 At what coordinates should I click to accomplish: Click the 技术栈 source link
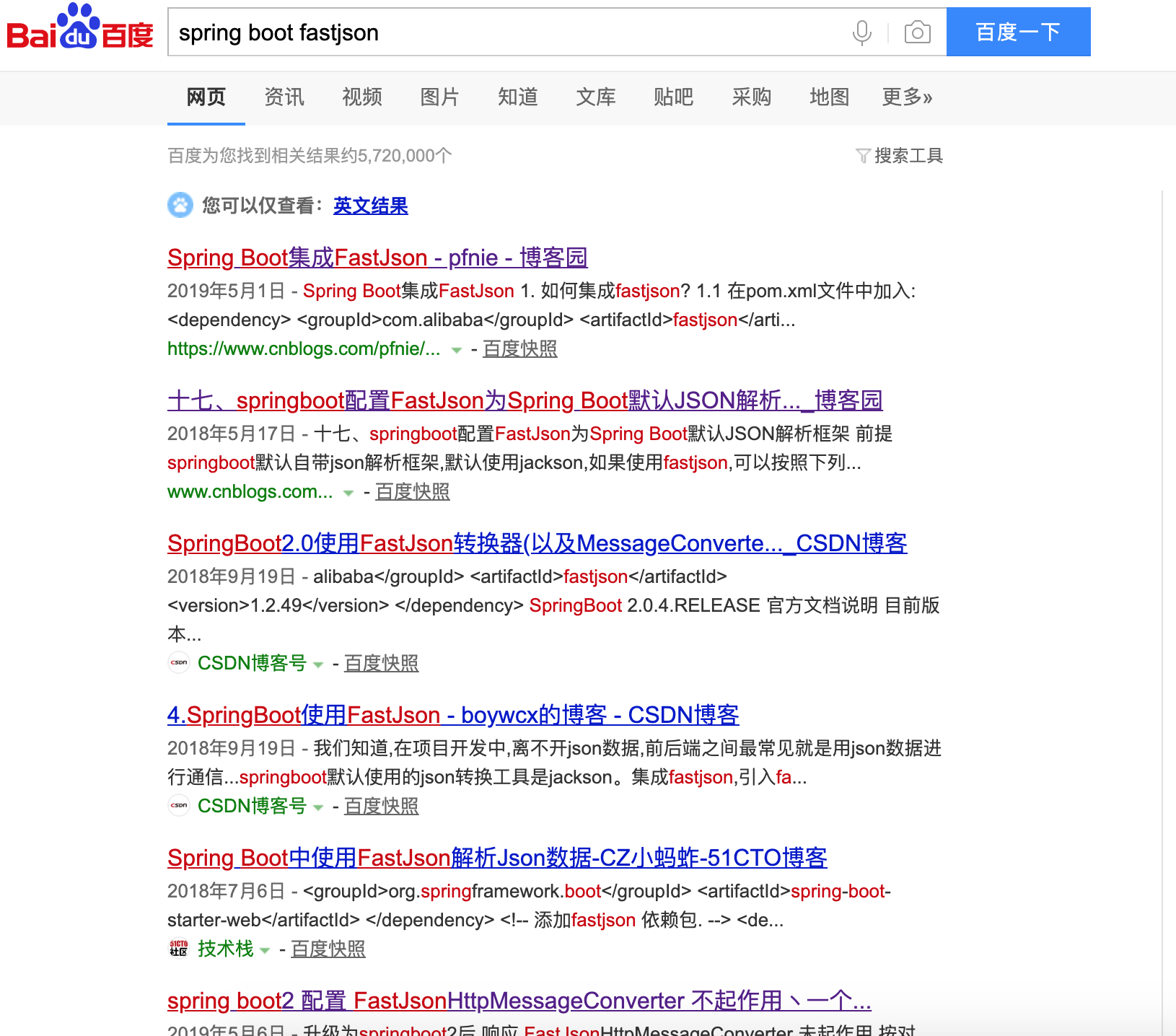(226, 949)
